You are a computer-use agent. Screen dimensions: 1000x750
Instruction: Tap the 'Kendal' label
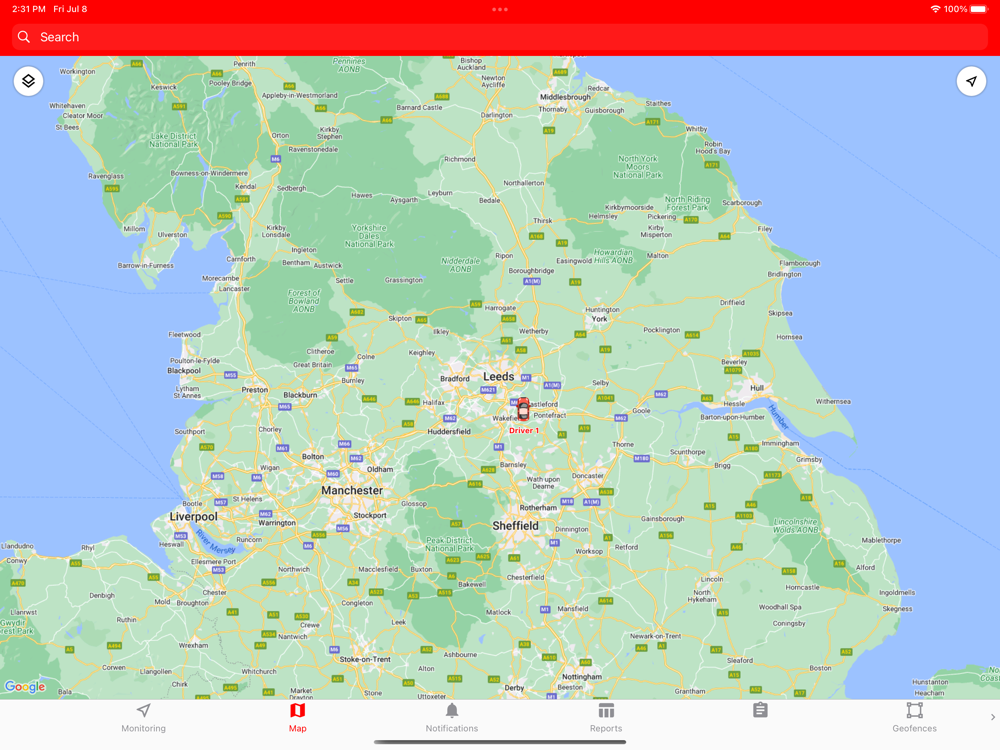[x=246, y=187]
